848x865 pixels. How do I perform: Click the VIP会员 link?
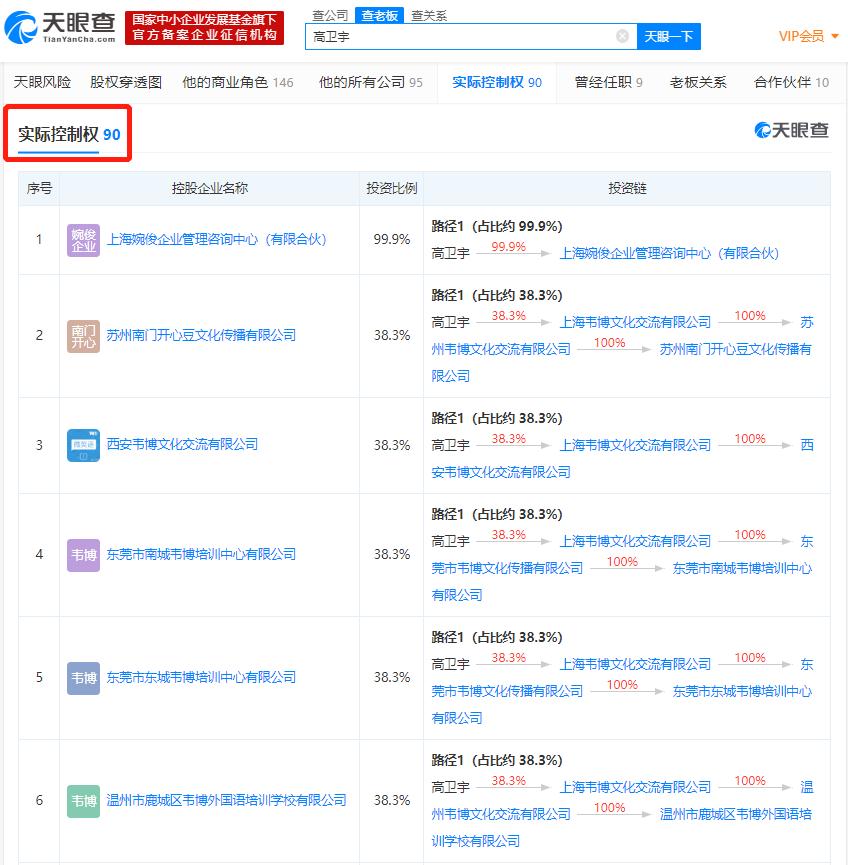[x=801, y=36]
